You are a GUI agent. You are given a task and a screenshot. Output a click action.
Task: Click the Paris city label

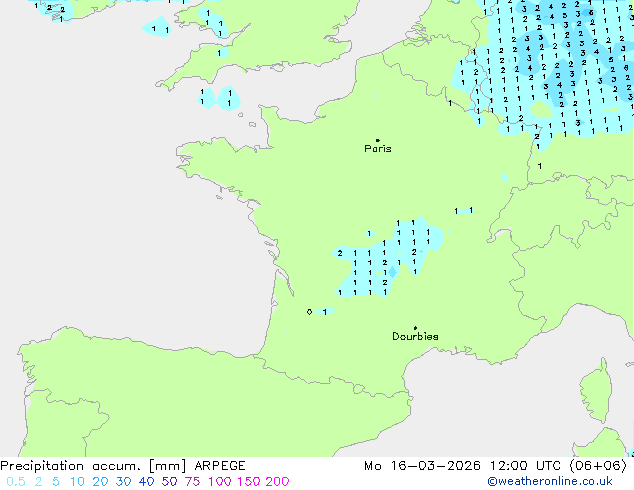pos(378,148)
